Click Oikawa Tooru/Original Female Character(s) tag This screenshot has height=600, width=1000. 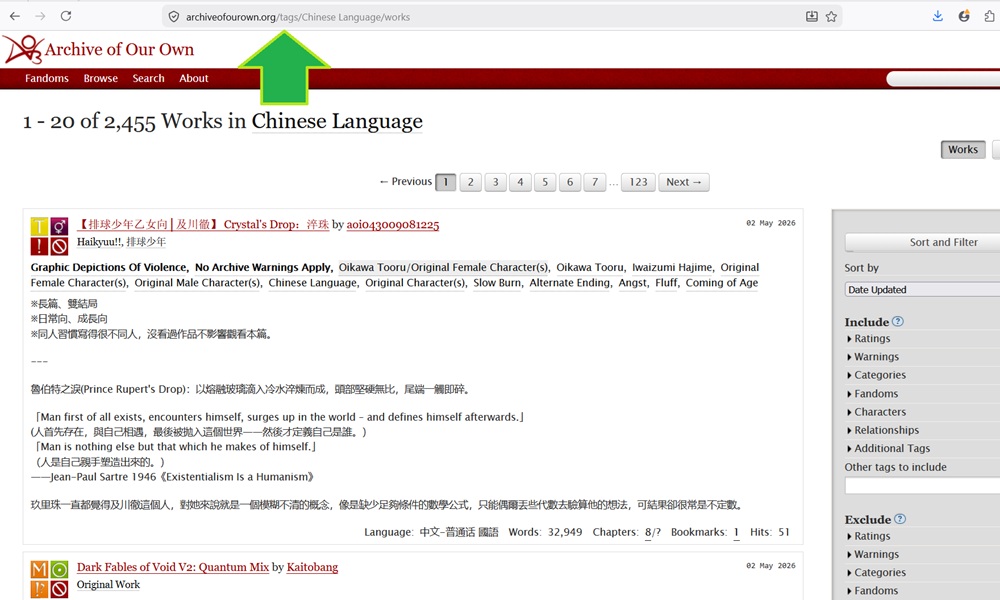pos(443,267)
